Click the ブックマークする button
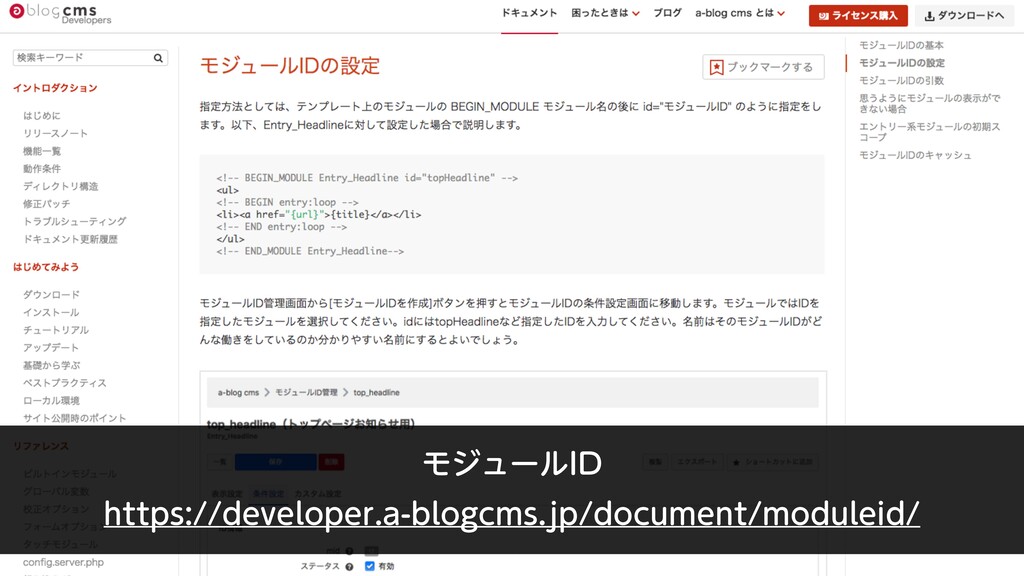1024x576 pixels. click(763, 67)
